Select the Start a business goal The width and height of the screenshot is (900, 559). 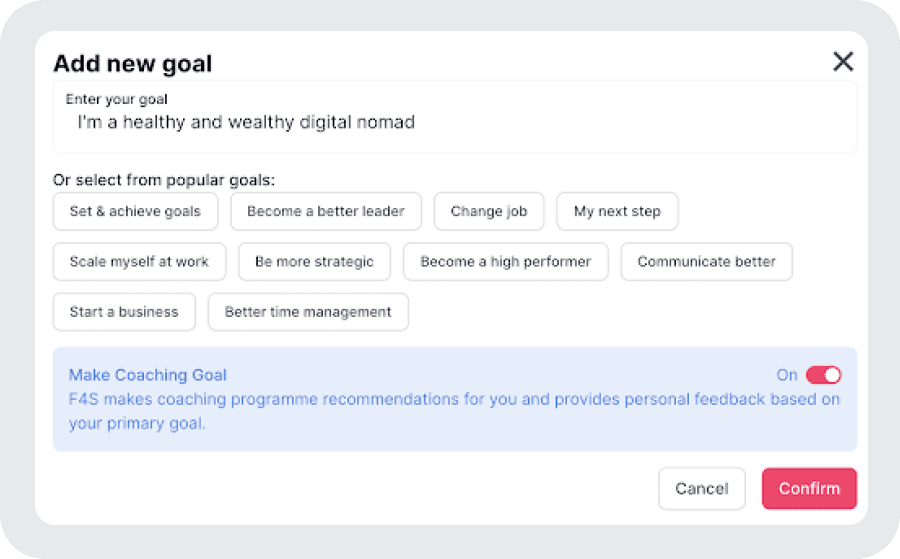[x=124, y=312]
